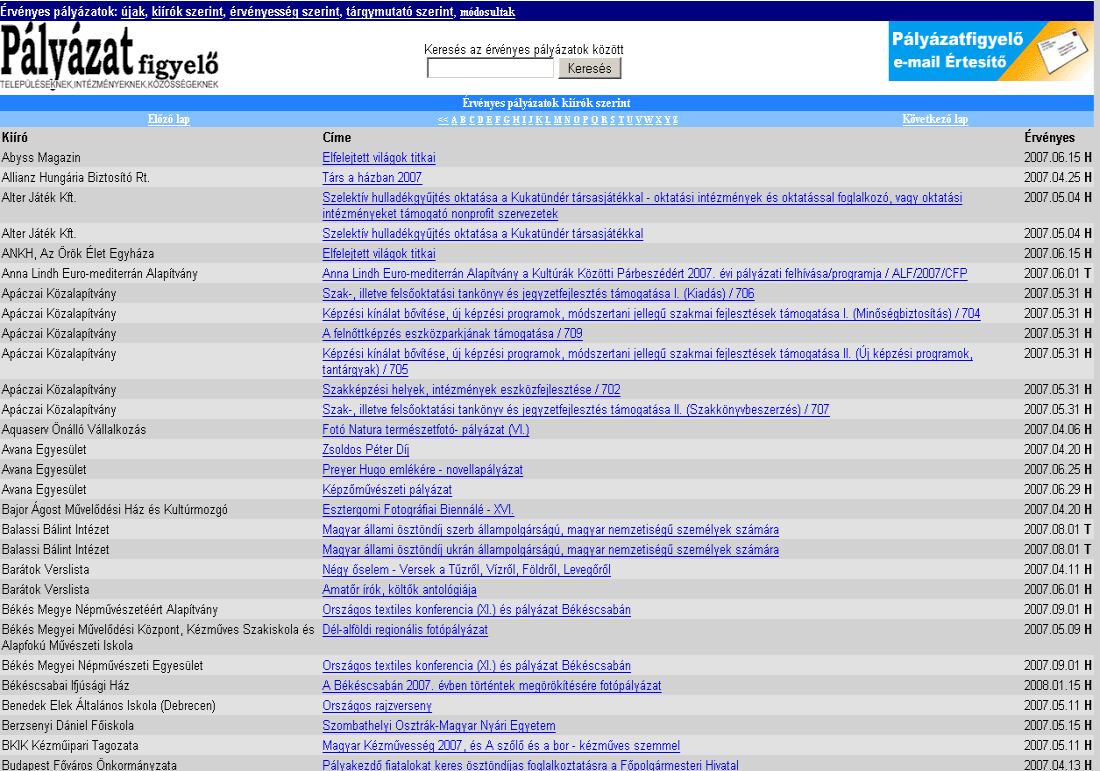The height and width of the screenshot is (771, 1100).
Task: Open the Pályakezdő fiatalokat keres ösztöndíjas link
Action: (530, 765)
